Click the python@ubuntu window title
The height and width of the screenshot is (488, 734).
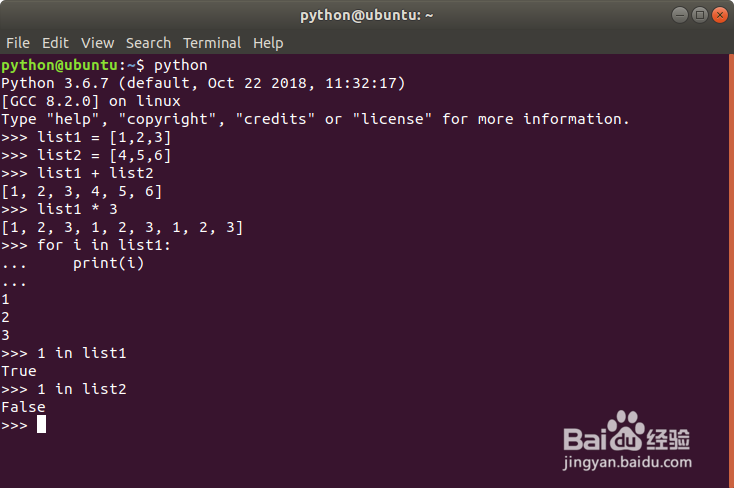367,15
